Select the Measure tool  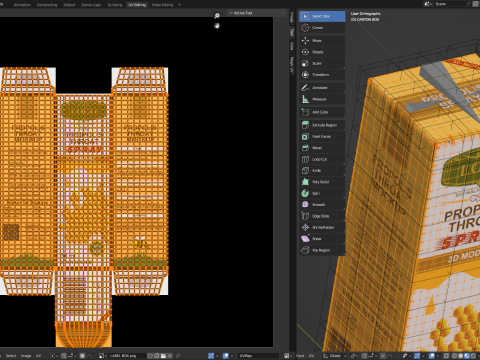pyautogui.click(x=322, y=99)
